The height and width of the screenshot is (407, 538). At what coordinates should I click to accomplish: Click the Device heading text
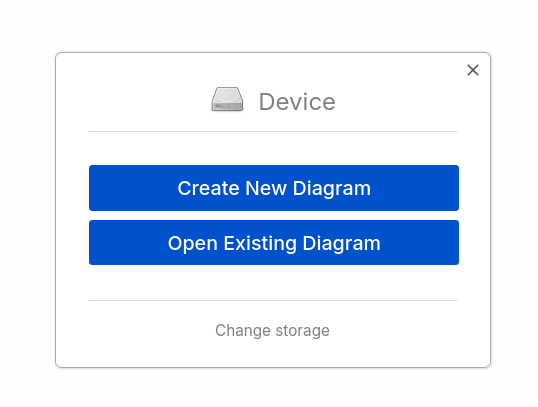(297, 102)
